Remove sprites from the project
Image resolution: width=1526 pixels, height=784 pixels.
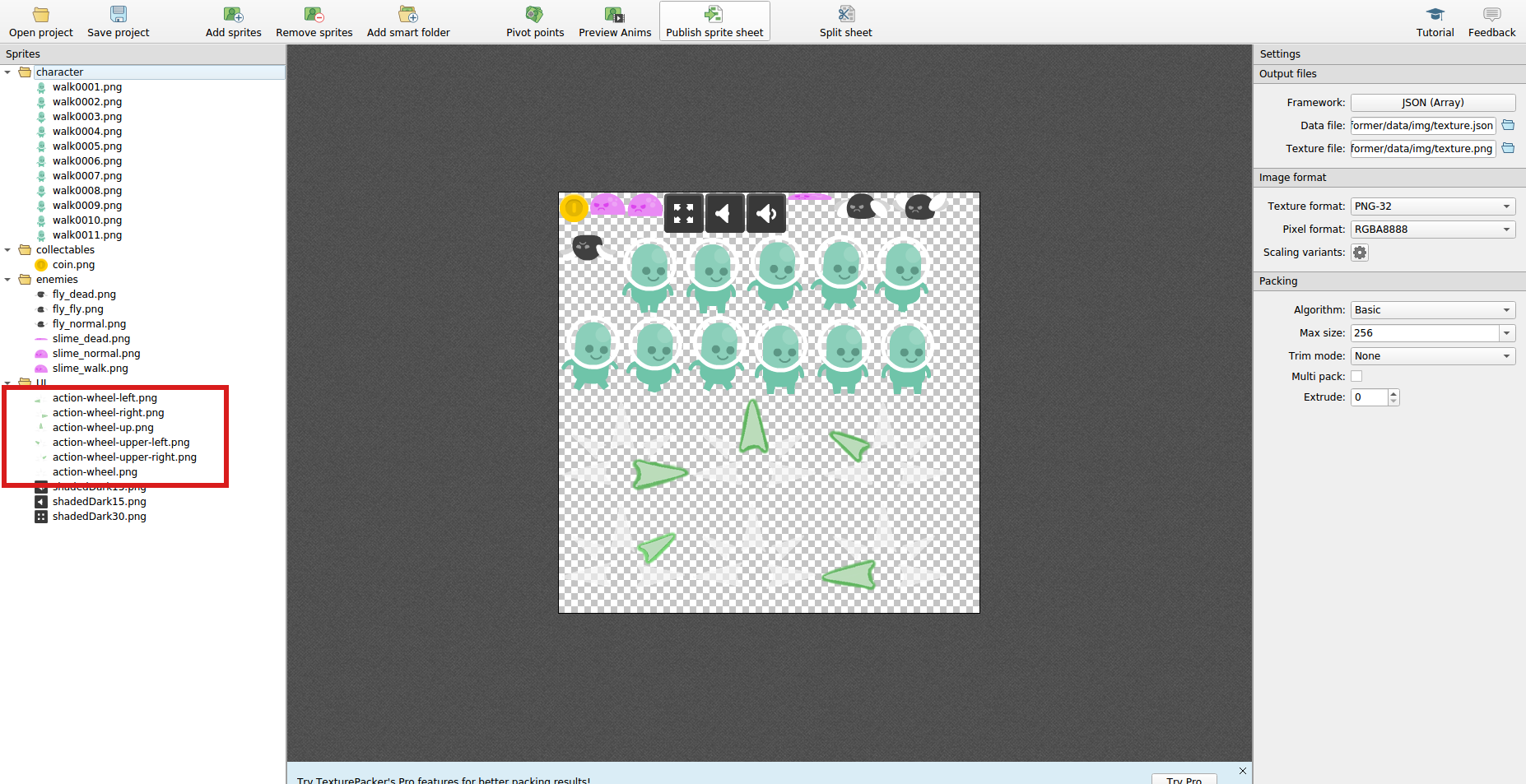pyautogui.click(x=314, y=21)
